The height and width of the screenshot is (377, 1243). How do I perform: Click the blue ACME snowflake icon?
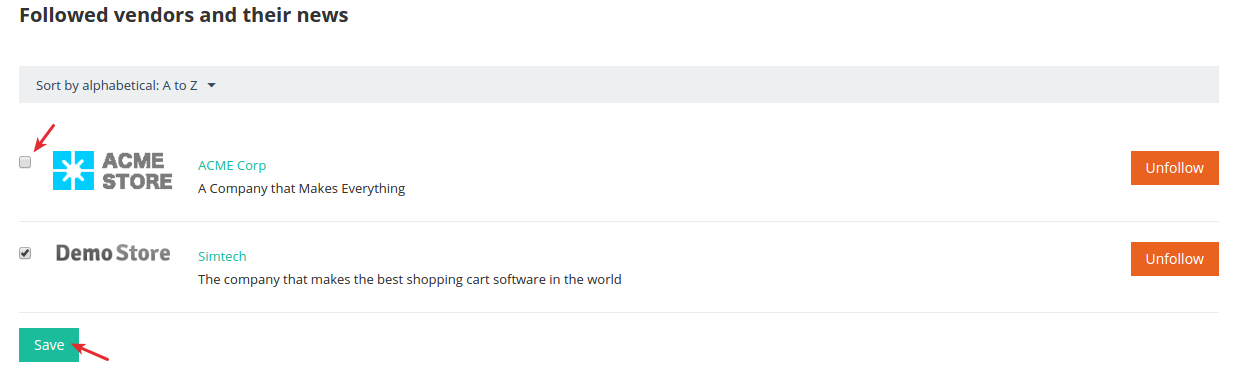[x=73, y=170]
